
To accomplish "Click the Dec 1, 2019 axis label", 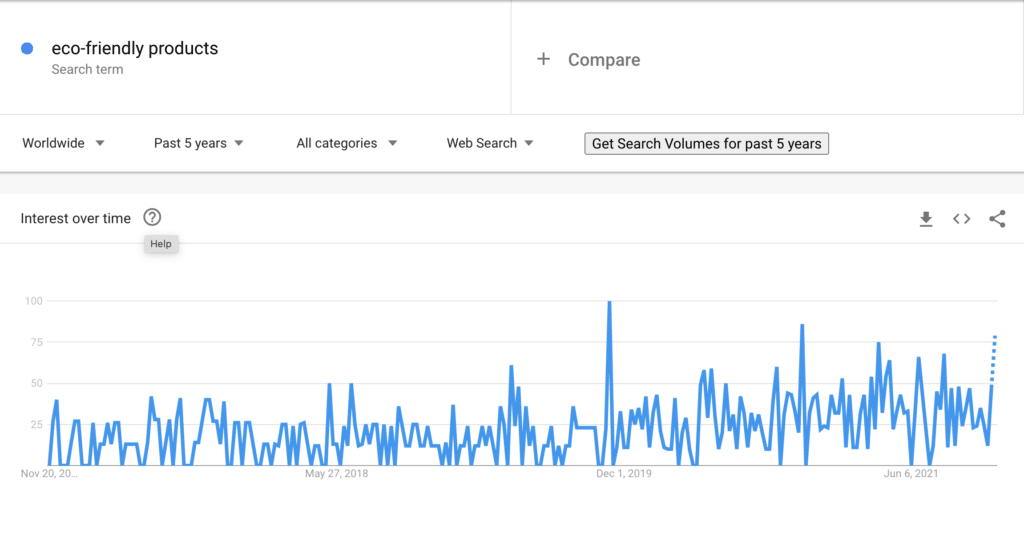I will point(624,473).
